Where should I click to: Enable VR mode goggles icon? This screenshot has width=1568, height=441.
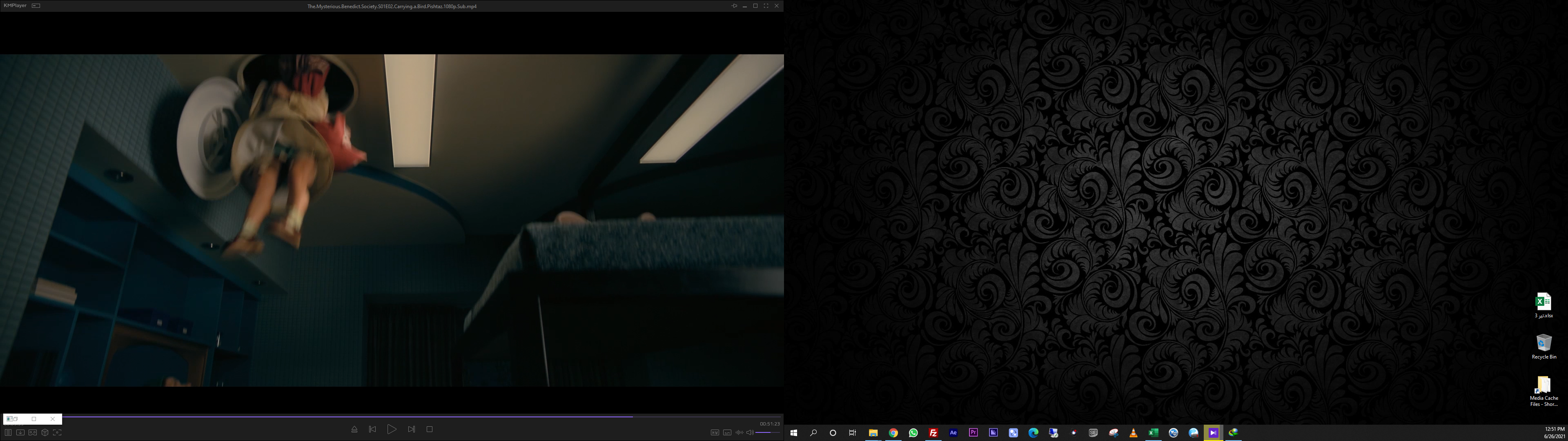click(32, 432)
